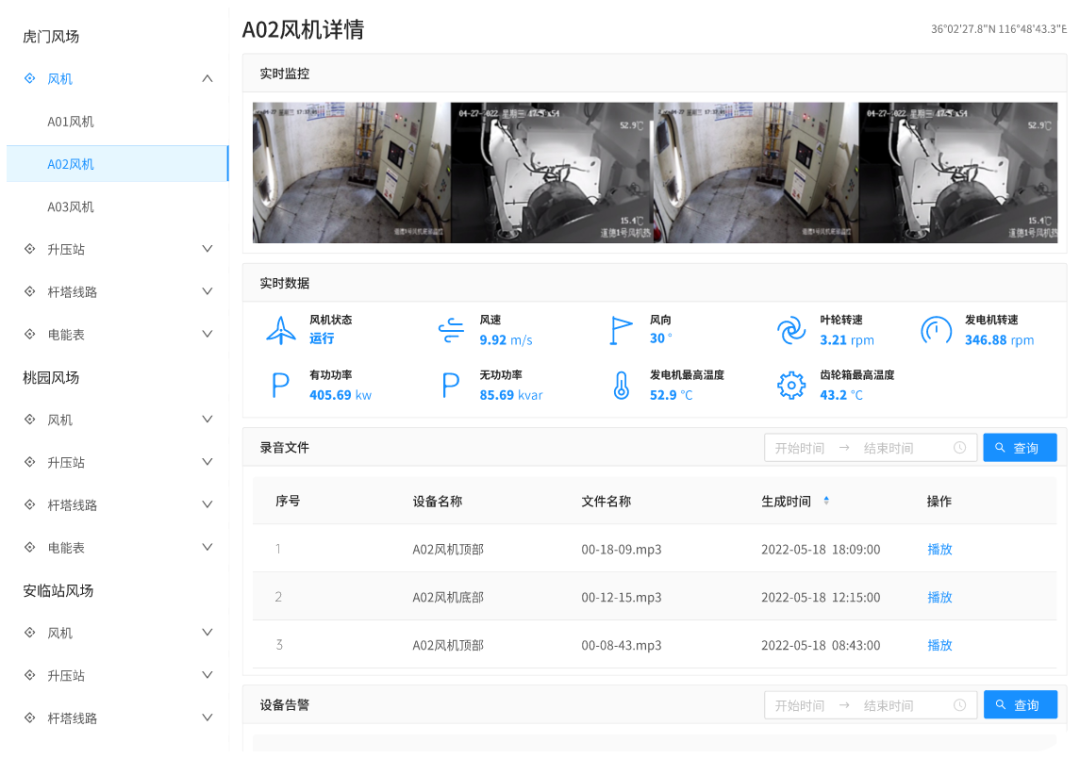The height and width of the screenshot is (759, 1080).
Task: Collapse the 风机 group under 虎门风场
Action: 207,79
